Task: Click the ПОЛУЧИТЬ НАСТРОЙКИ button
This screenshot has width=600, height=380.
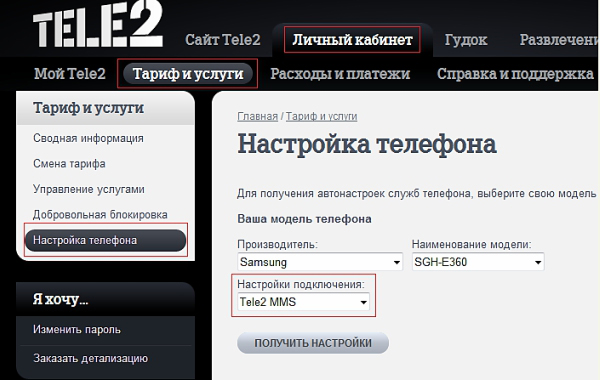Action: click(313, 343)
